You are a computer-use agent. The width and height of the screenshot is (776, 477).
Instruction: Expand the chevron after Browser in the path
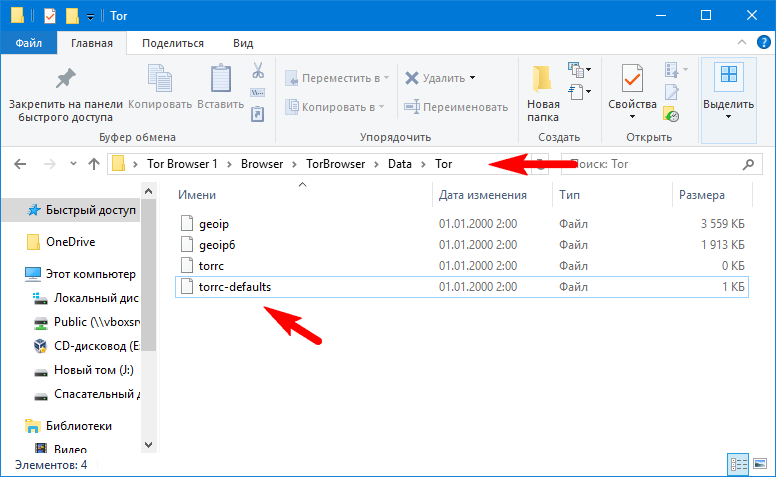294,164
